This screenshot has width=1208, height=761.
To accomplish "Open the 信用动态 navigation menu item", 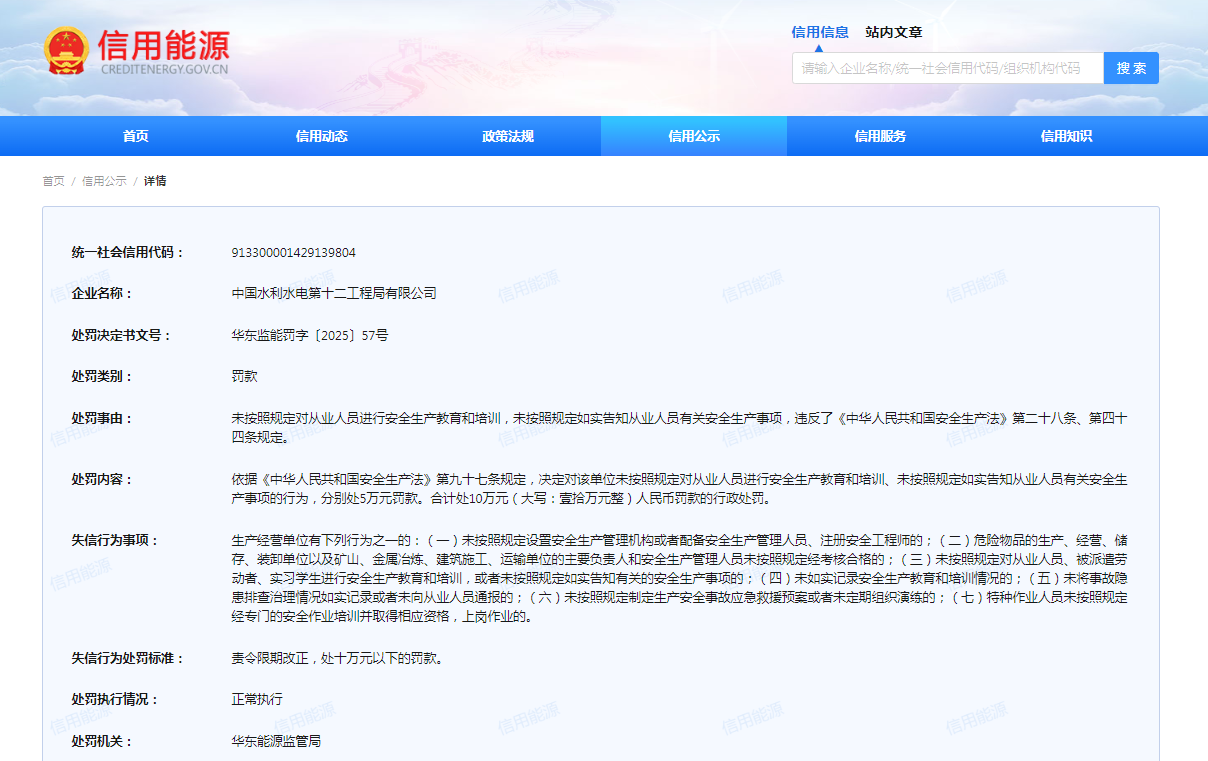I will pos(321,136).
